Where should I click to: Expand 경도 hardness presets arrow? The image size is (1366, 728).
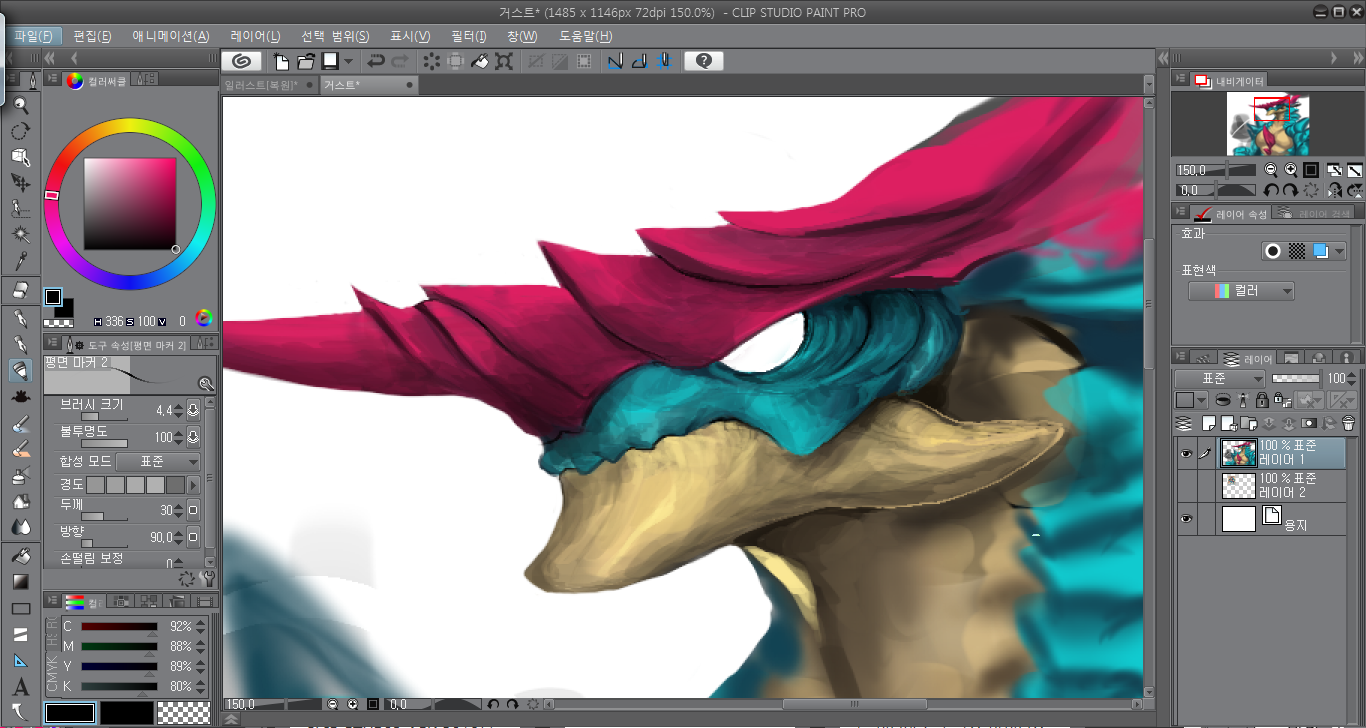pyautogui.click(x=194, y=484)
